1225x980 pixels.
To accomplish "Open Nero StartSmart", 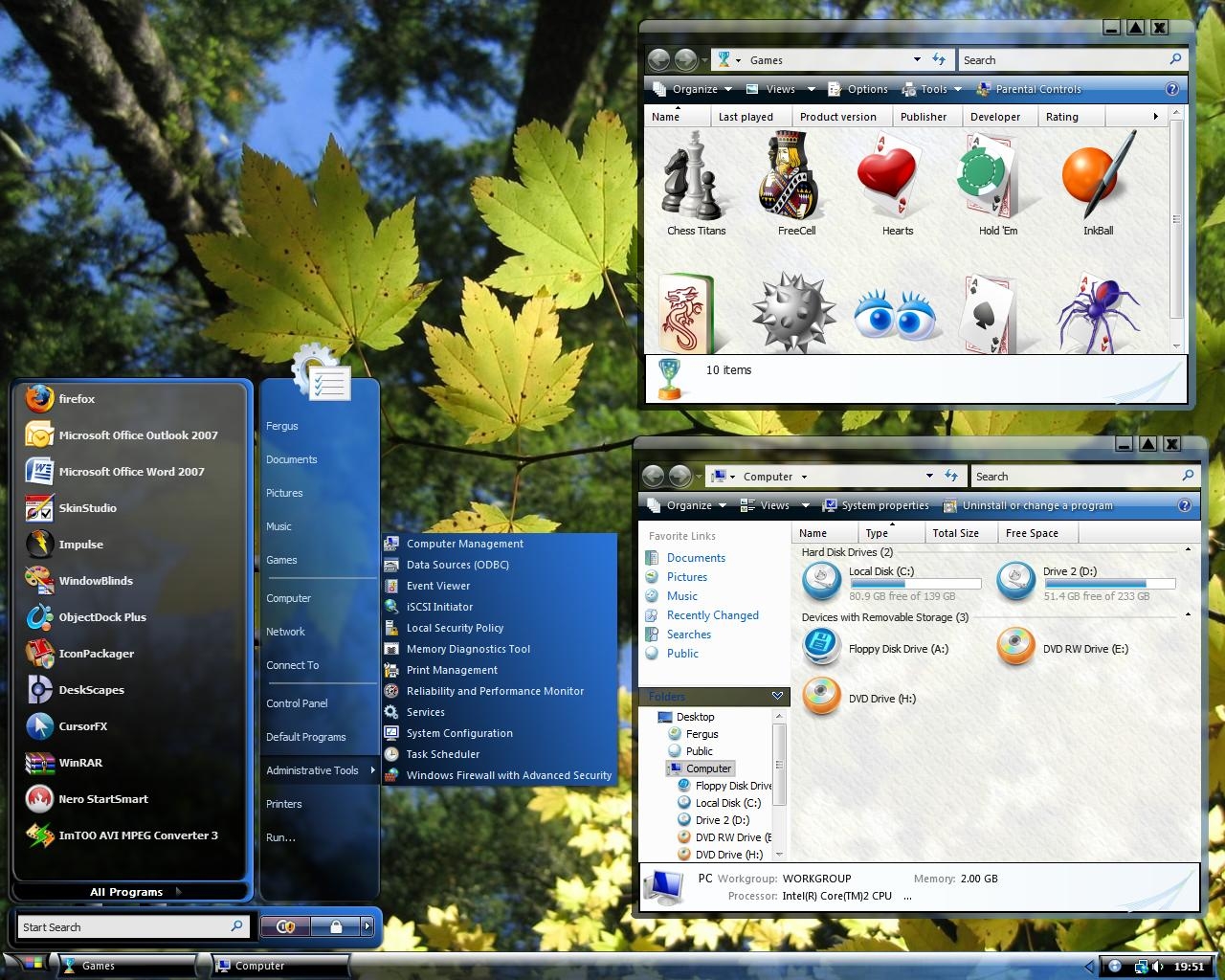I will [x=133, y=799].
